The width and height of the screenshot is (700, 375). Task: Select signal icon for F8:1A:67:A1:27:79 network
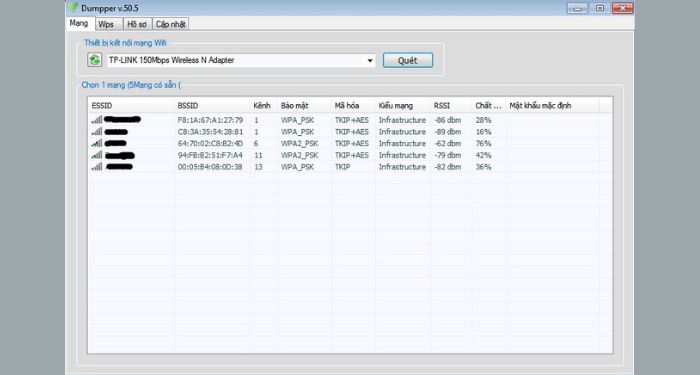click(x=96, y=120)
